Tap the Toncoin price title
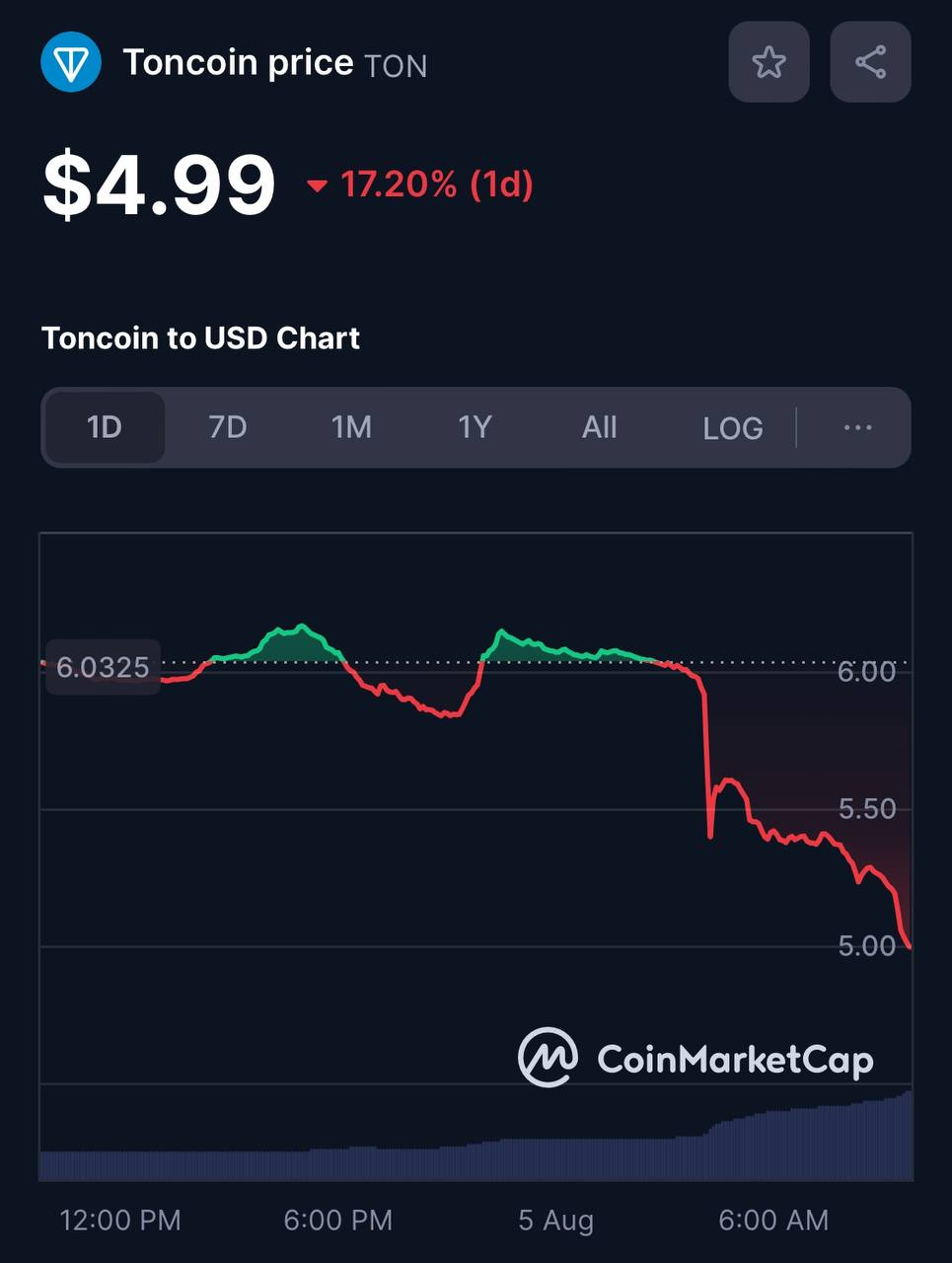The height and width of the screenshot is (1263, 952). click(x=238, y=63)
